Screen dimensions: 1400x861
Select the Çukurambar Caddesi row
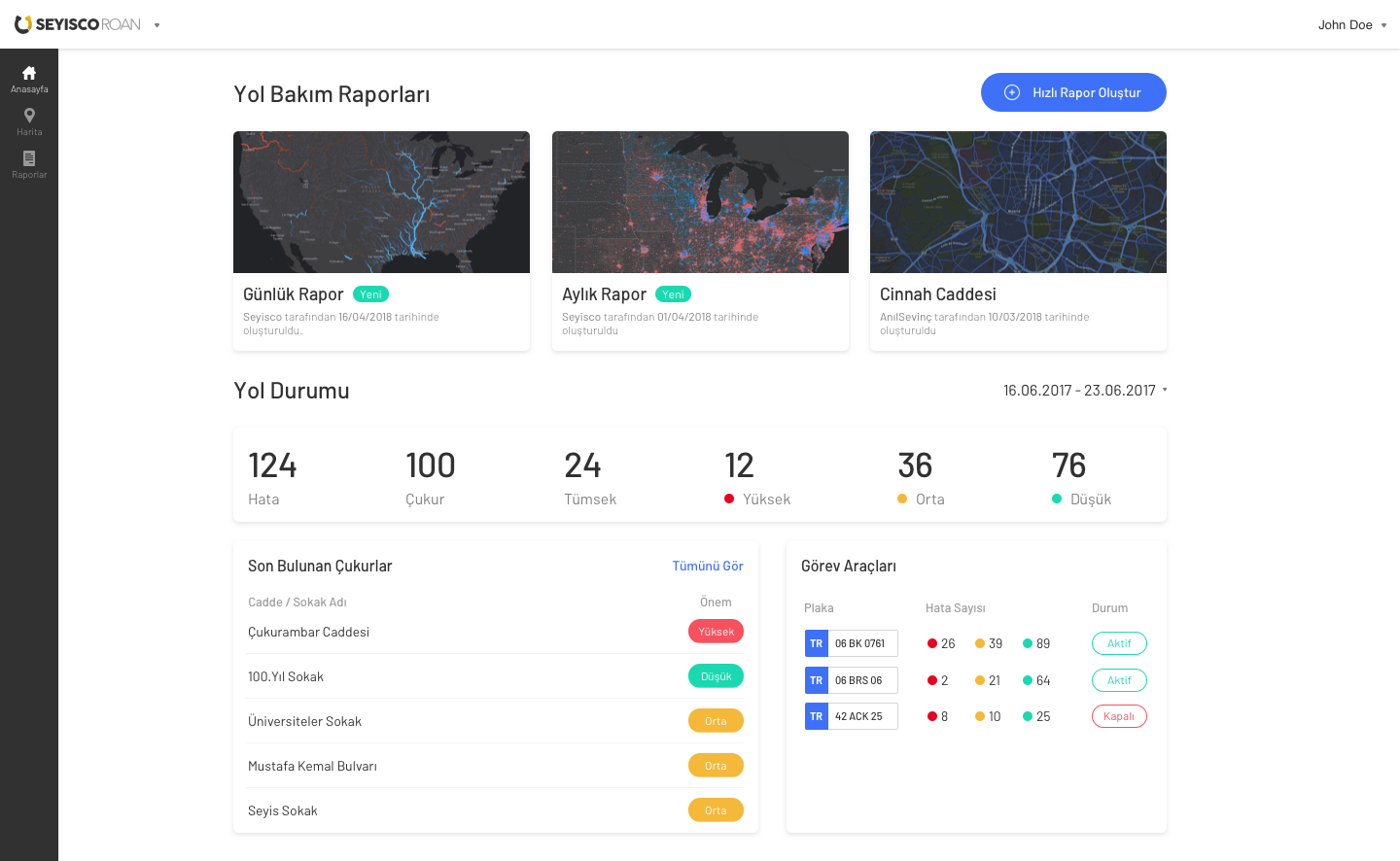496,632
